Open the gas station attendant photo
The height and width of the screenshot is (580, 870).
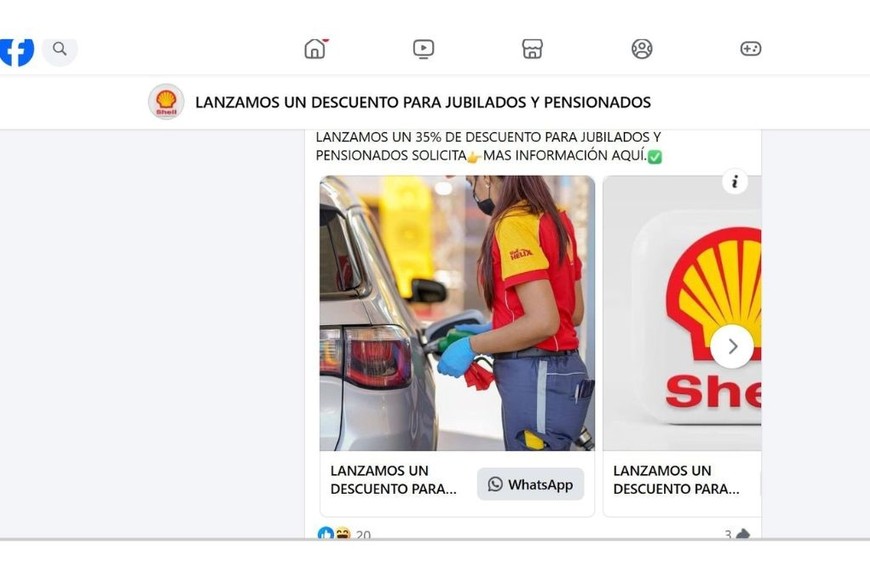[x=457, y=313]
